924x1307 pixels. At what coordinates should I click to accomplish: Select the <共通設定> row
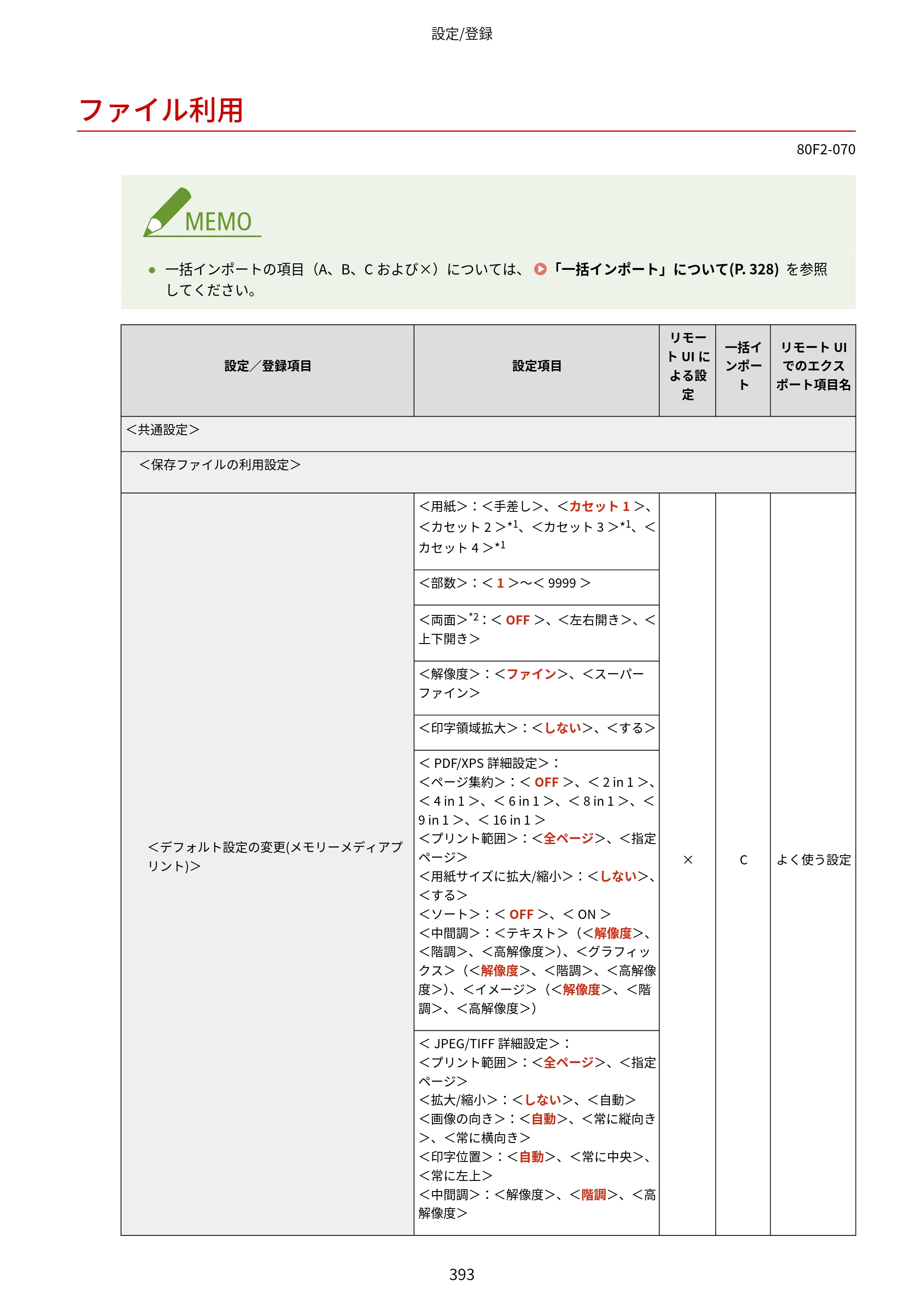click(488, 434)
